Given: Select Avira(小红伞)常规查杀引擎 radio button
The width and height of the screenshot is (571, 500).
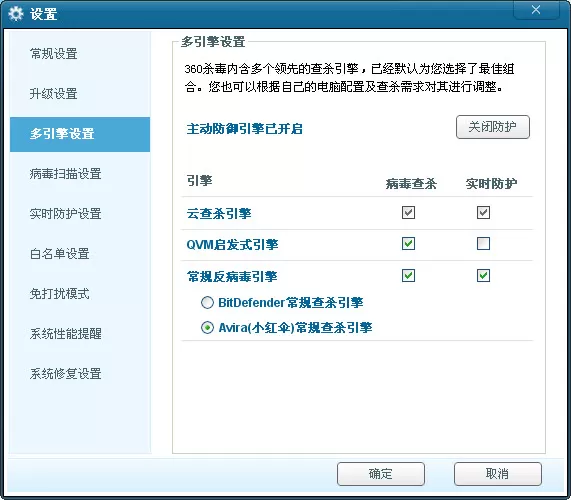Looking at the screenshot, I should pyautogui.click(x=207, y=328).
